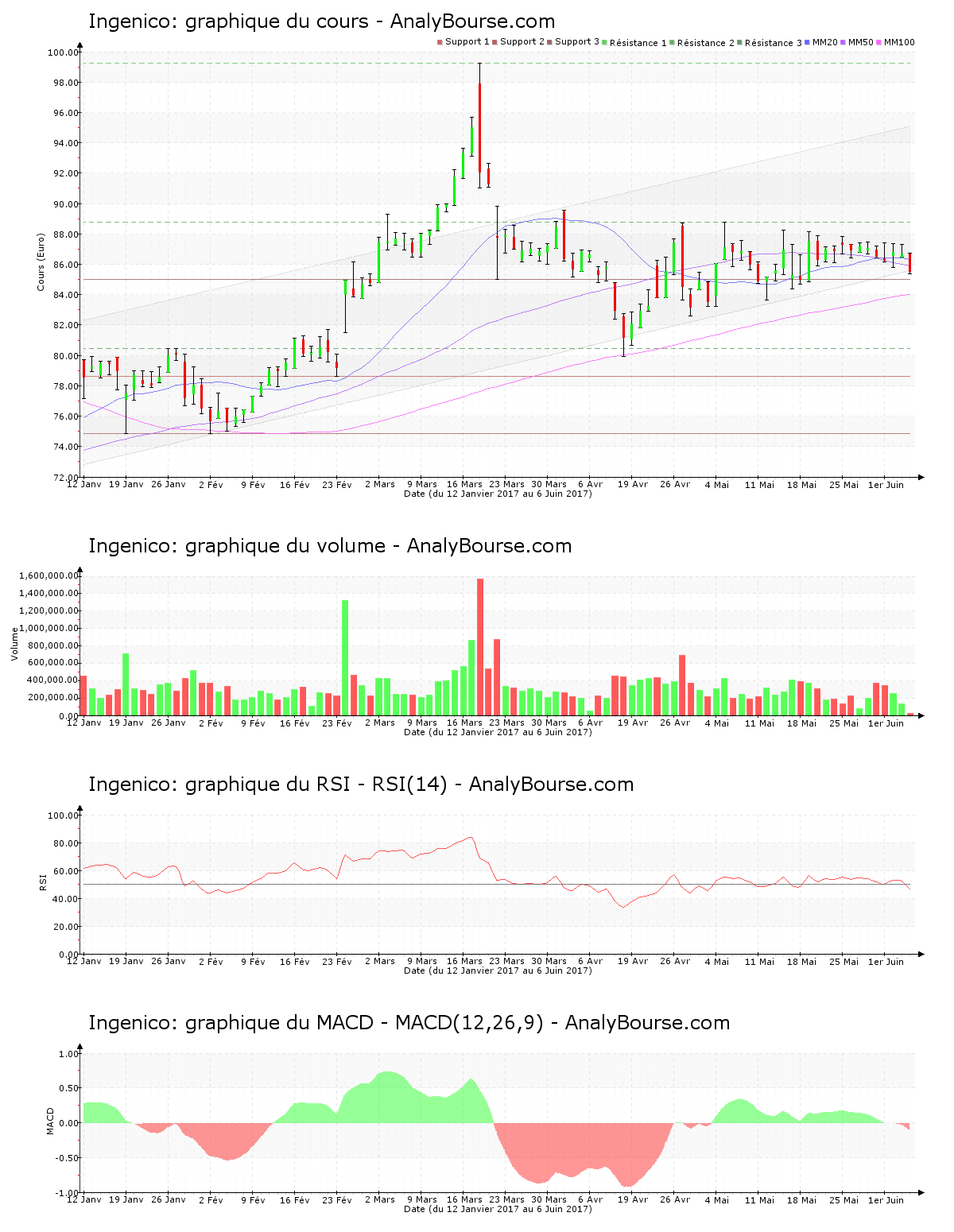Click the magenta color square beside MM100
Viewport: 954px width, 1232px height.
click(879, 42)
